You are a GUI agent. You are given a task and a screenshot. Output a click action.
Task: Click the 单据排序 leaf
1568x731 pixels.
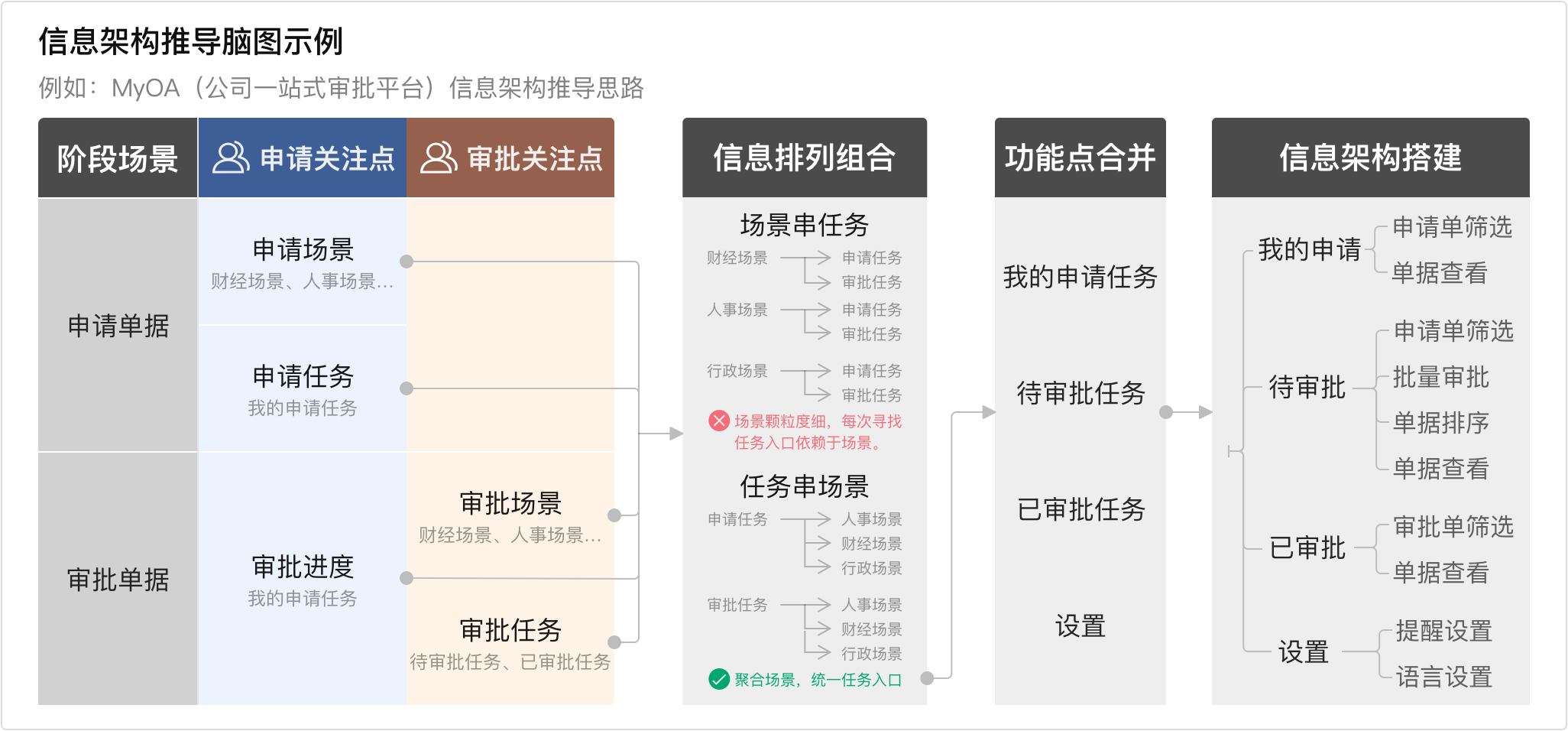pos(1441,423)
